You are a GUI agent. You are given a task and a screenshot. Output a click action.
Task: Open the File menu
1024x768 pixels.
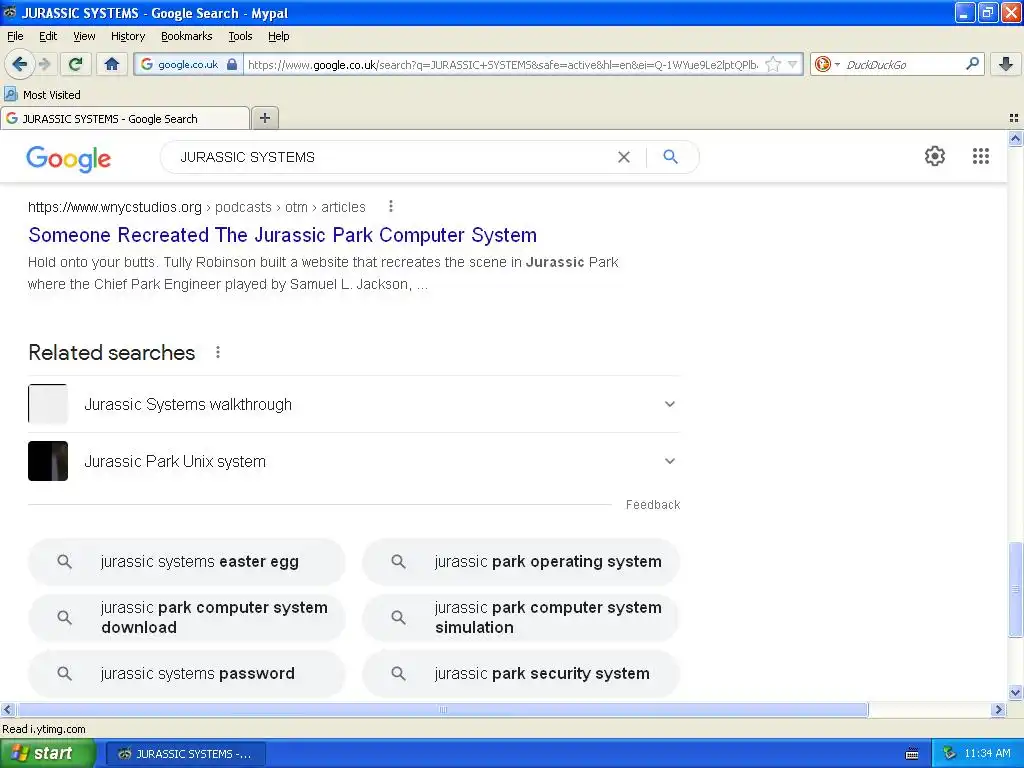pos(15,36)
